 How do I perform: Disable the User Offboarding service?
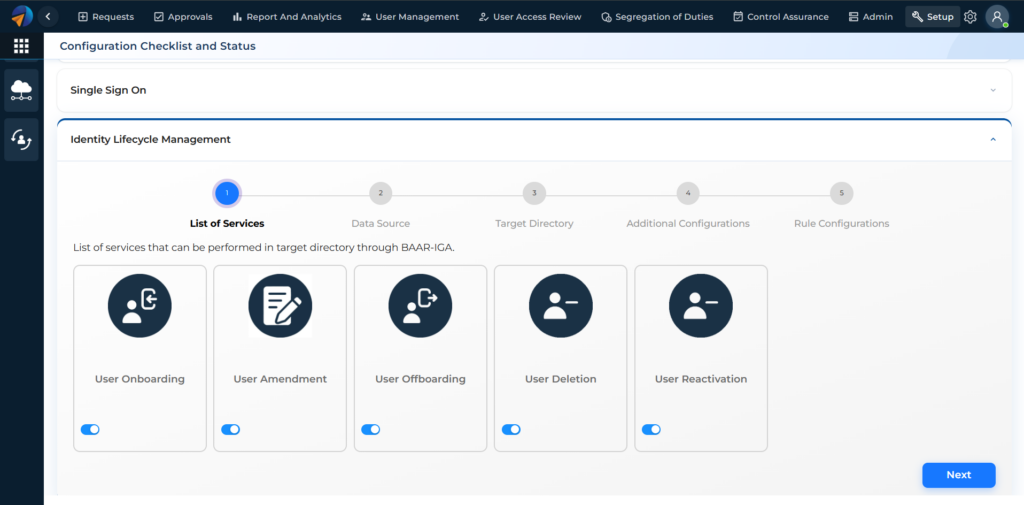[x=370, y=429]
